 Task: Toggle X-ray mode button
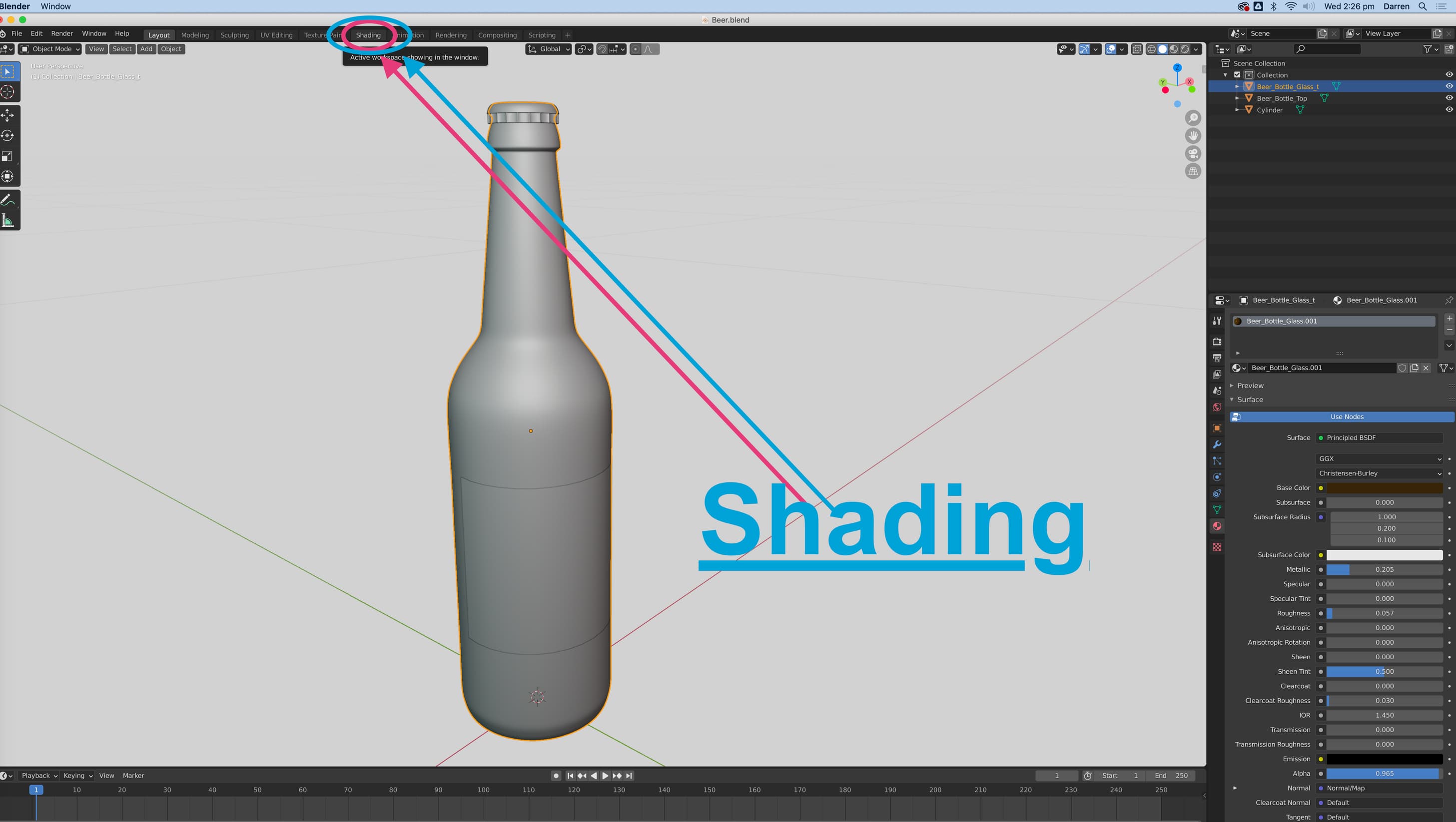[x=1137, y=49]
